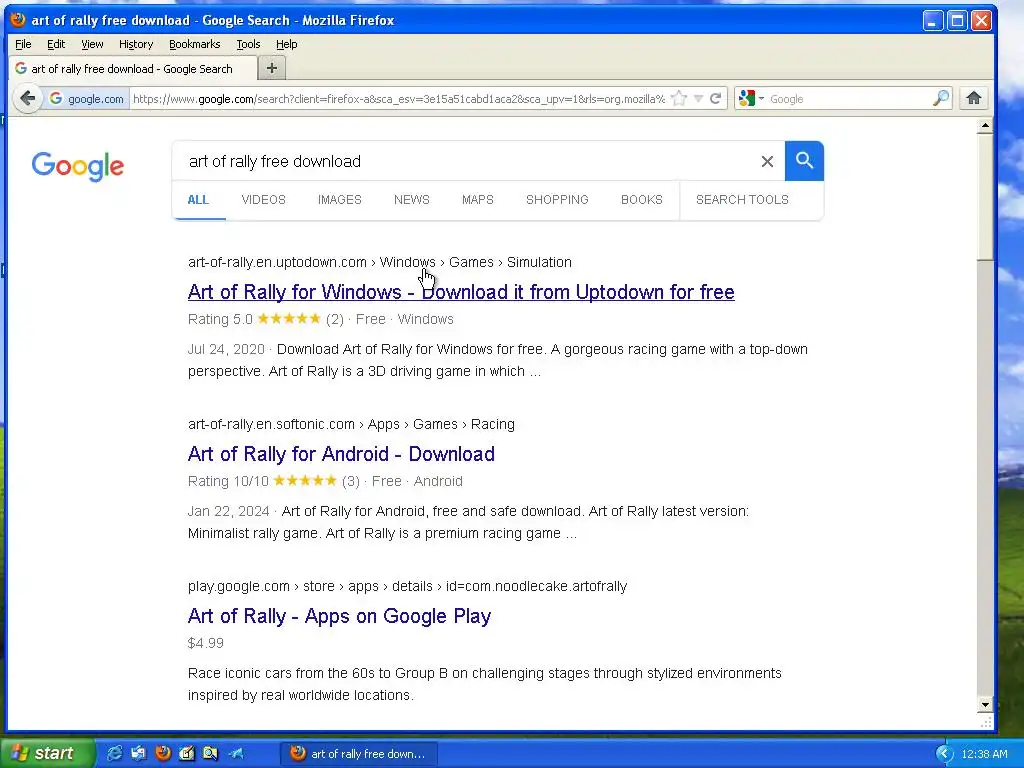1024x768 pixels.
Task: Open the File menu
Action: 23,44
